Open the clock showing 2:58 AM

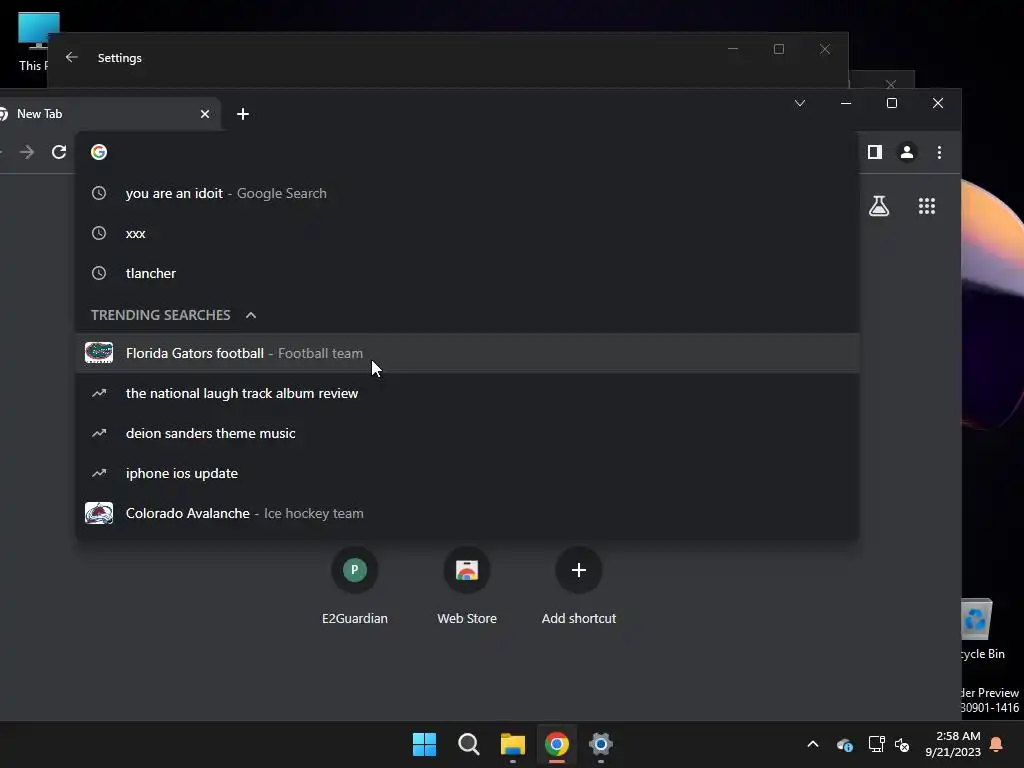(953, 744)
